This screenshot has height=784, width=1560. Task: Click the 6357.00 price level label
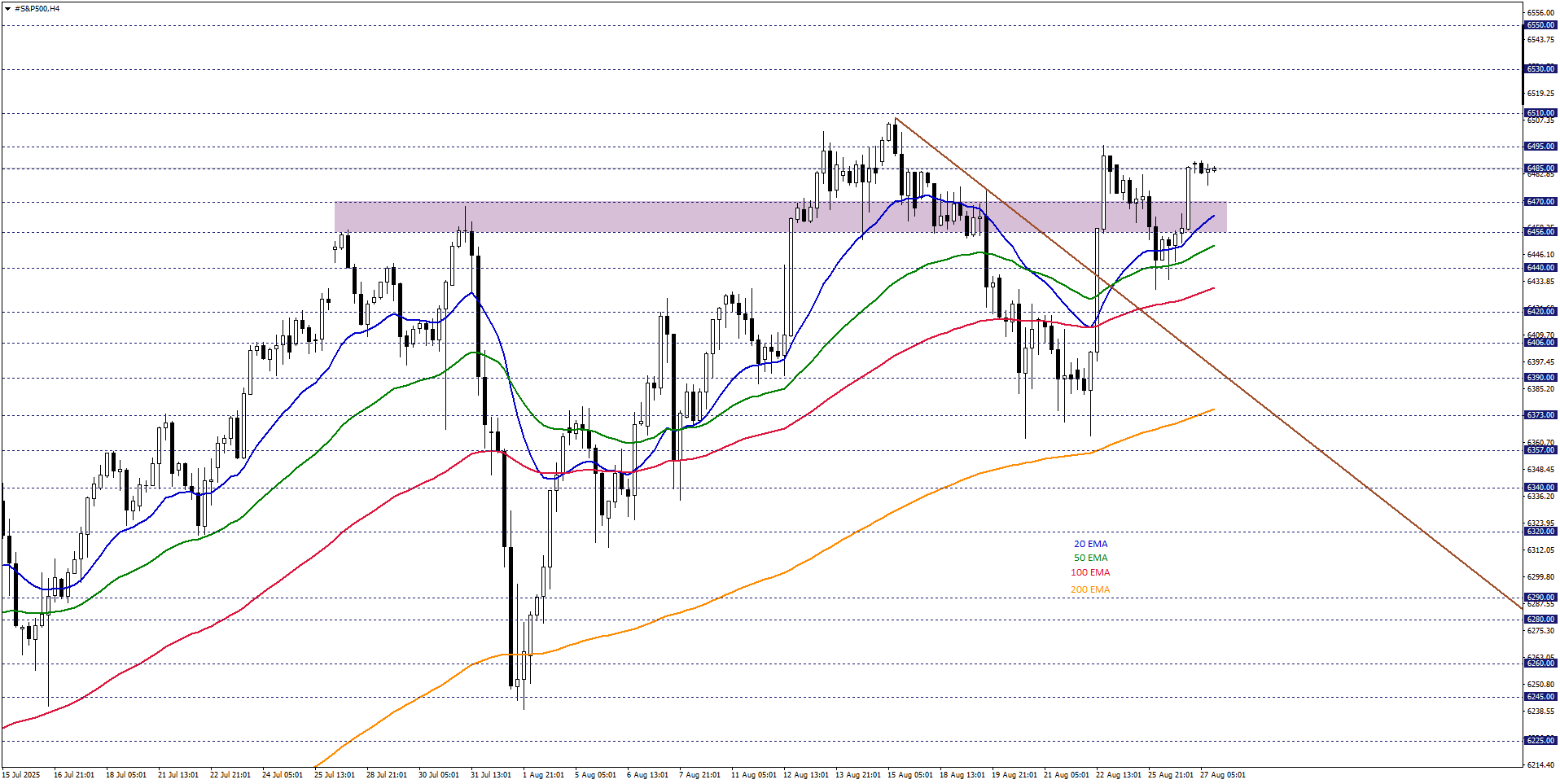[1540, 450]
